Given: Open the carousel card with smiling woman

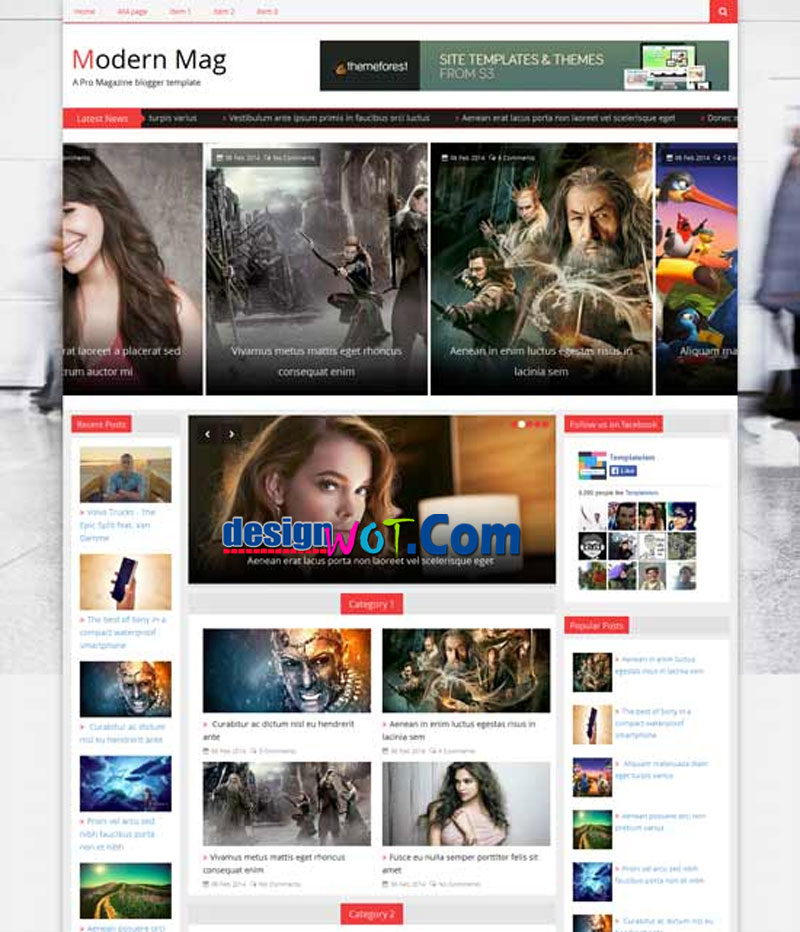Looking at the screenshot, I should (133, 269).
